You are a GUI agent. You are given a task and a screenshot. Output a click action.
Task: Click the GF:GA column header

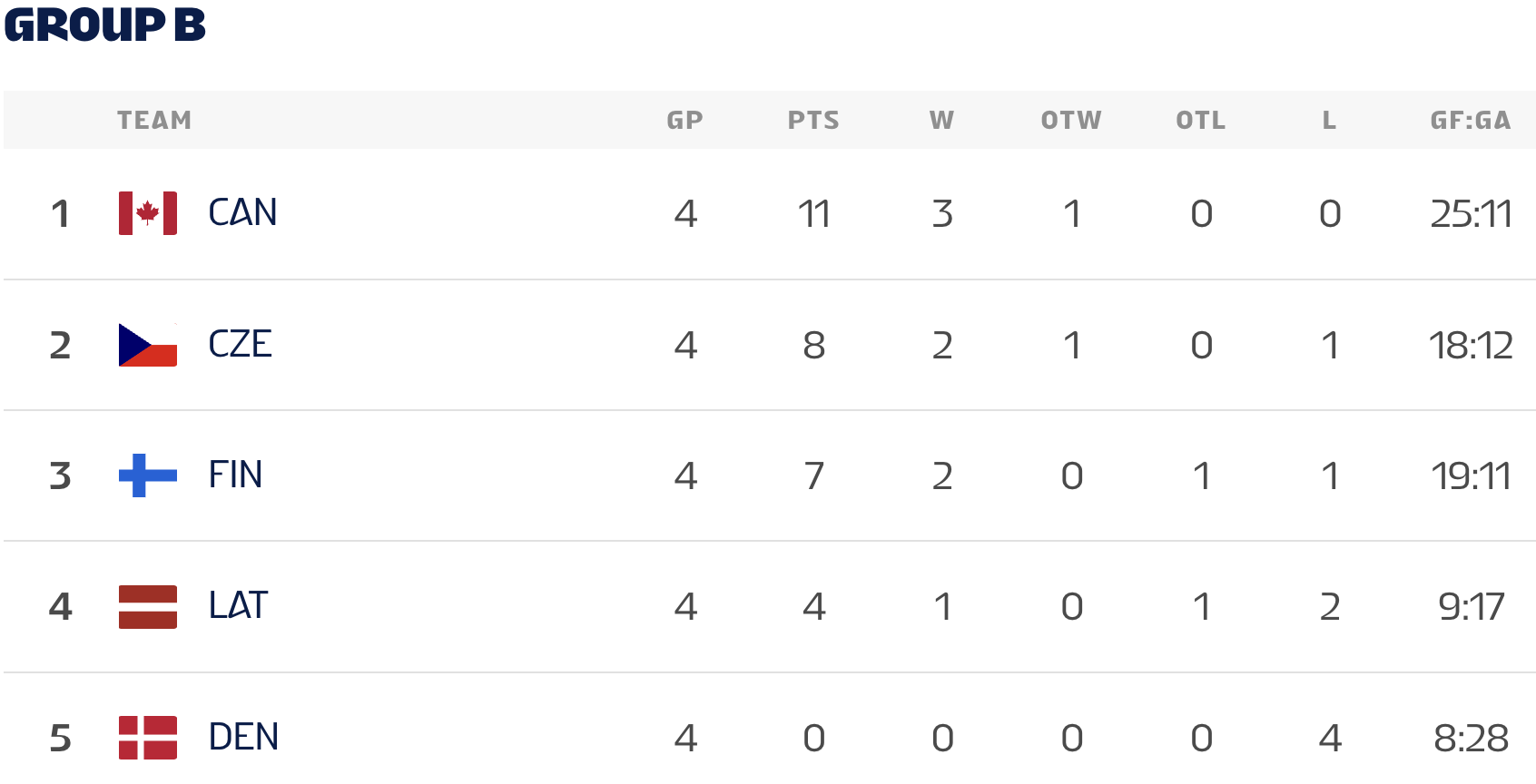coord(1471,121)
